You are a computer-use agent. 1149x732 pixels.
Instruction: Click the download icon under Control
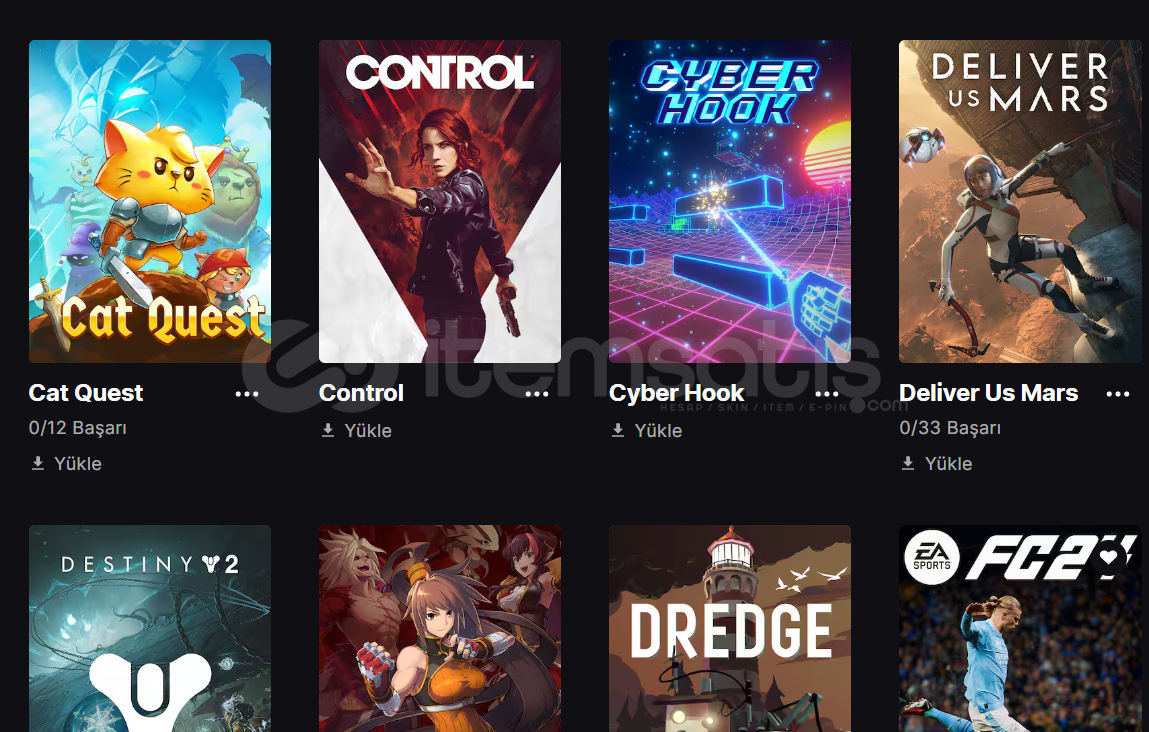click(328, 430)
